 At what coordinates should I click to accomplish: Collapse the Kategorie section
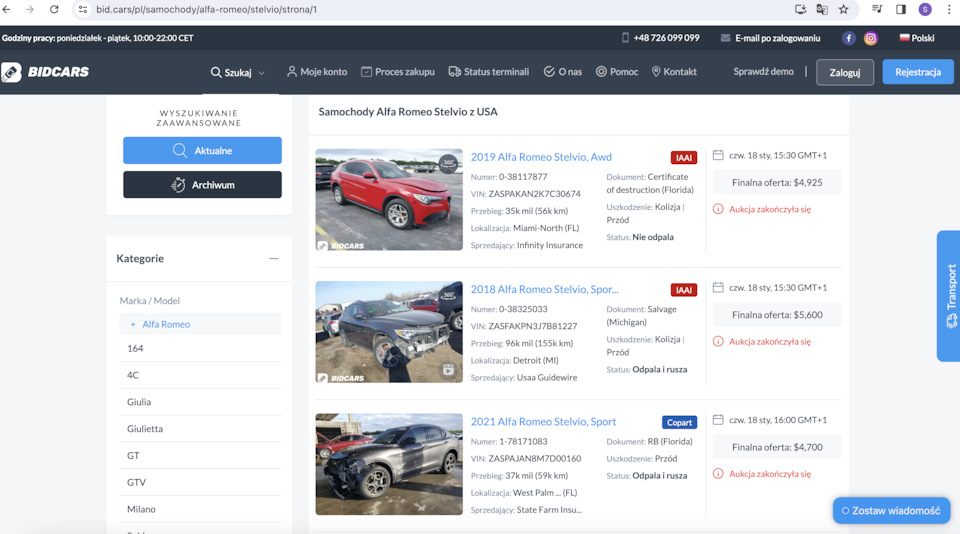coord(274,258)
